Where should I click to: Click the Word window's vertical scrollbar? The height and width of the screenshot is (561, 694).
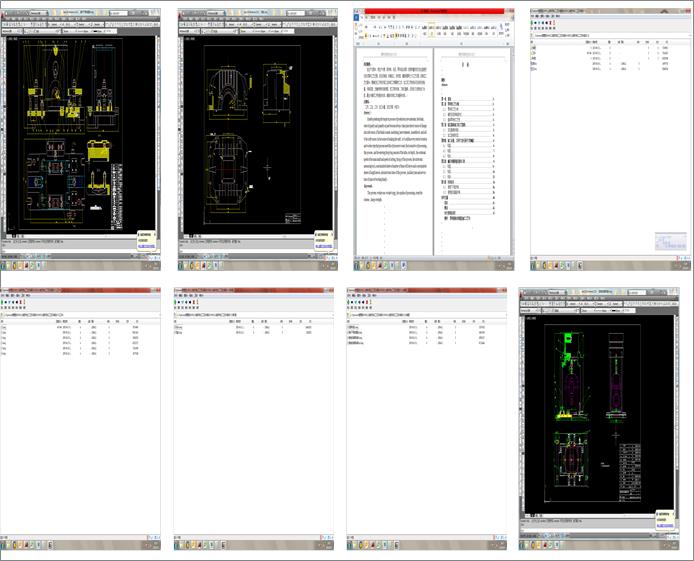(512, 150)
